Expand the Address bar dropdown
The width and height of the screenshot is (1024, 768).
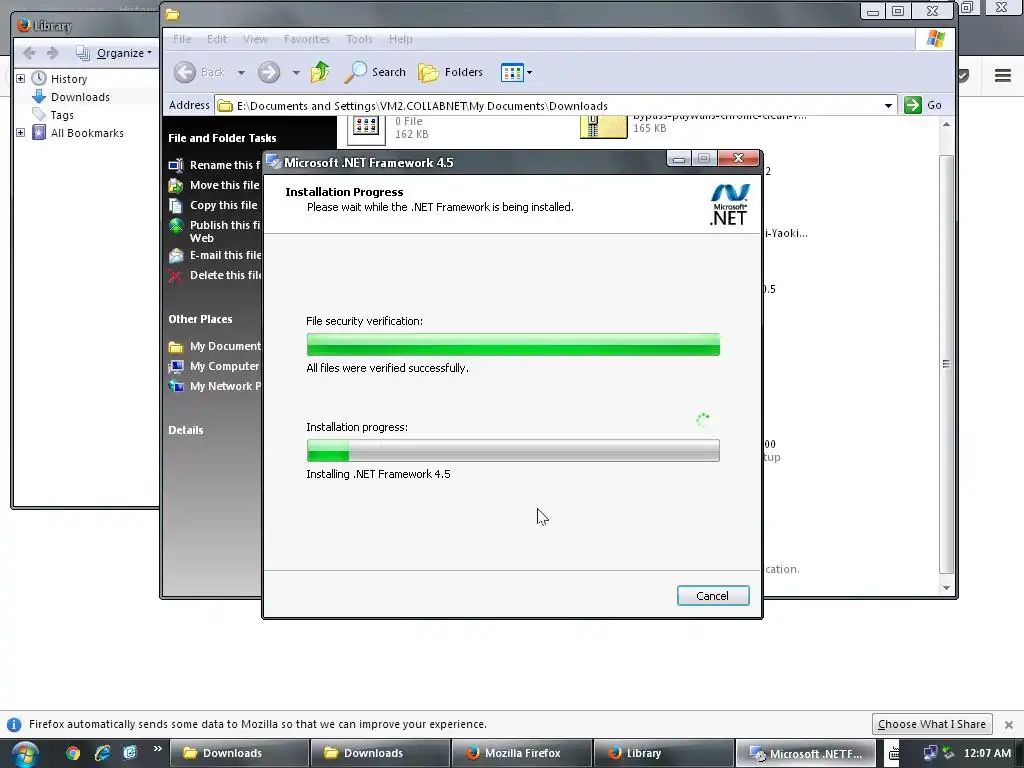[888, 106]
